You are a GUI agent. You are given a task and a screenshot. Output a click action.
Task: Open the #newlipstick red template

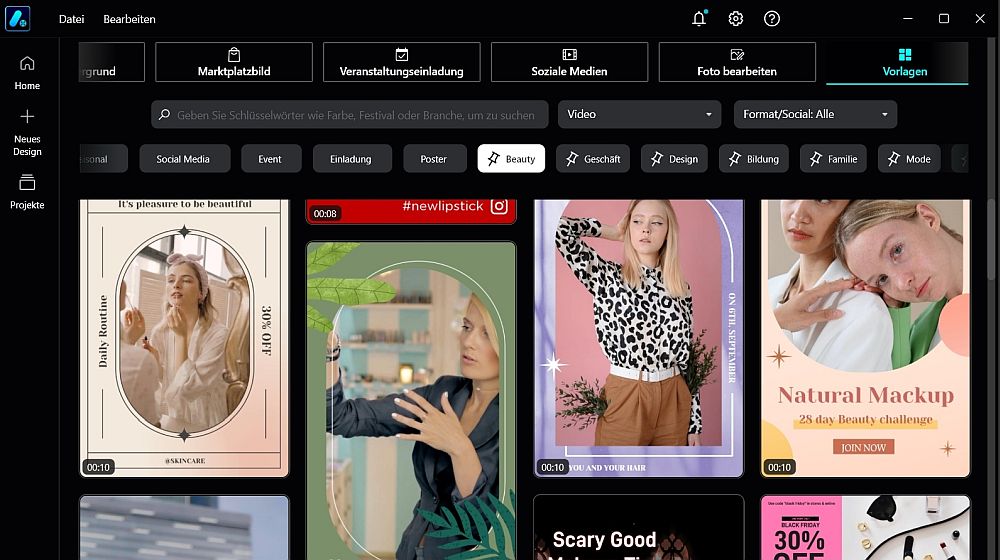[411, 212]
